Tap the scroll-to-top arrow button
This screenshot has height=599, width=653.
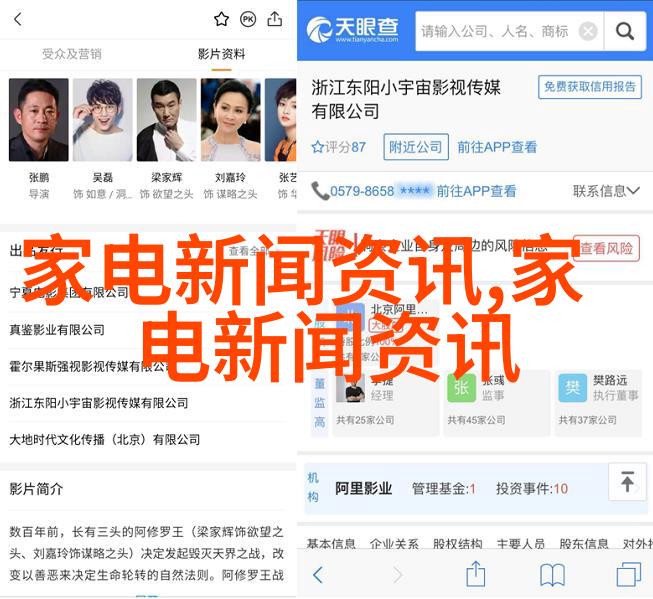tap(627, 482)
